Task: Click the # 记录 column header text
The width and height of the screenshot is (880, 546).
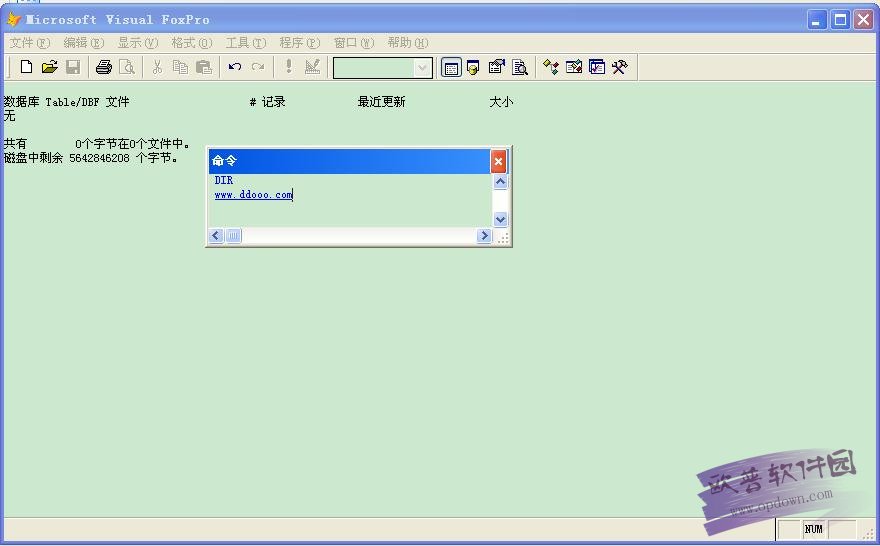Action: point(268,102)
